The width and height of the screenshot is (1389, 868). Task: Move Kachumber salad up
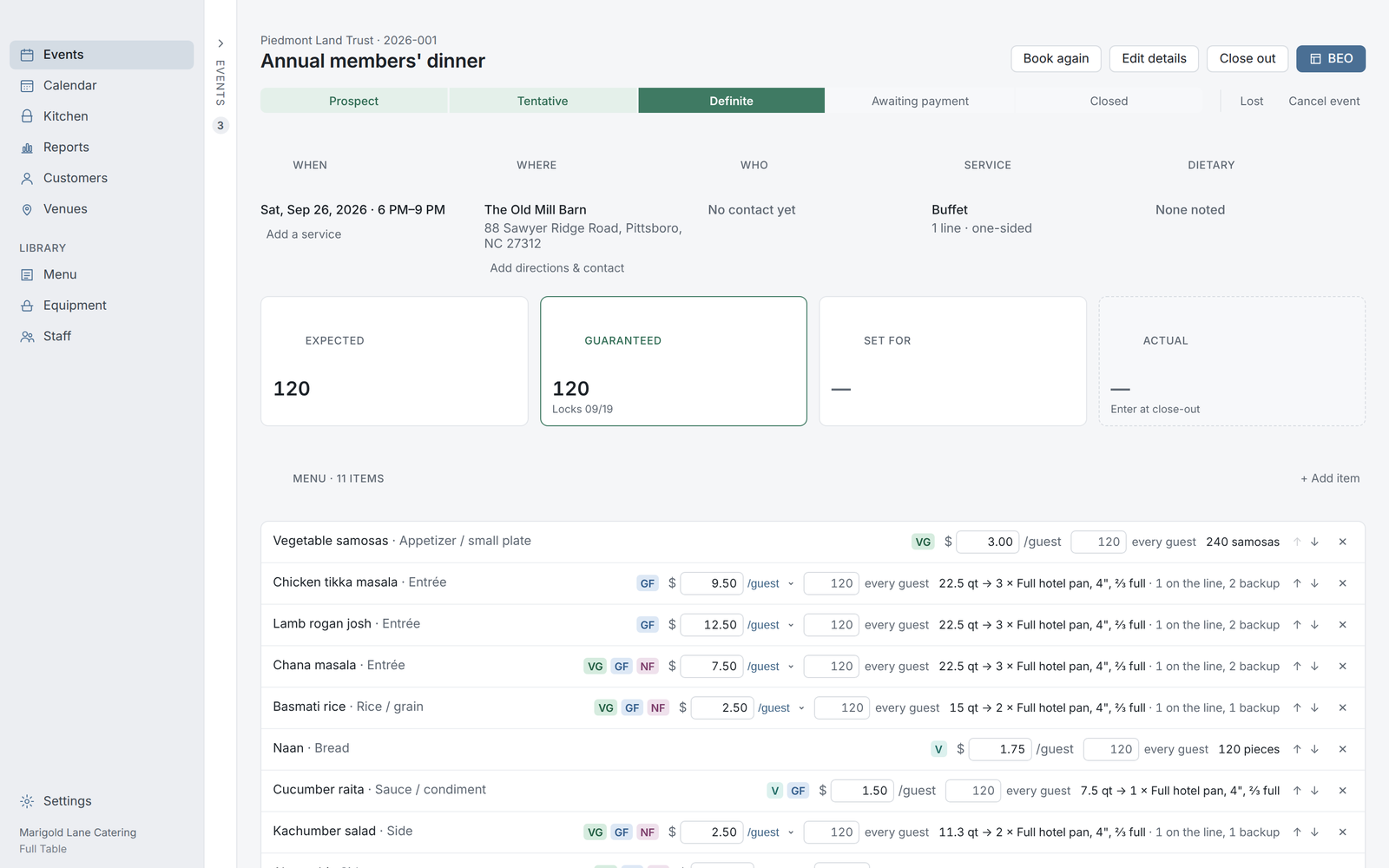click(1297, 832)
